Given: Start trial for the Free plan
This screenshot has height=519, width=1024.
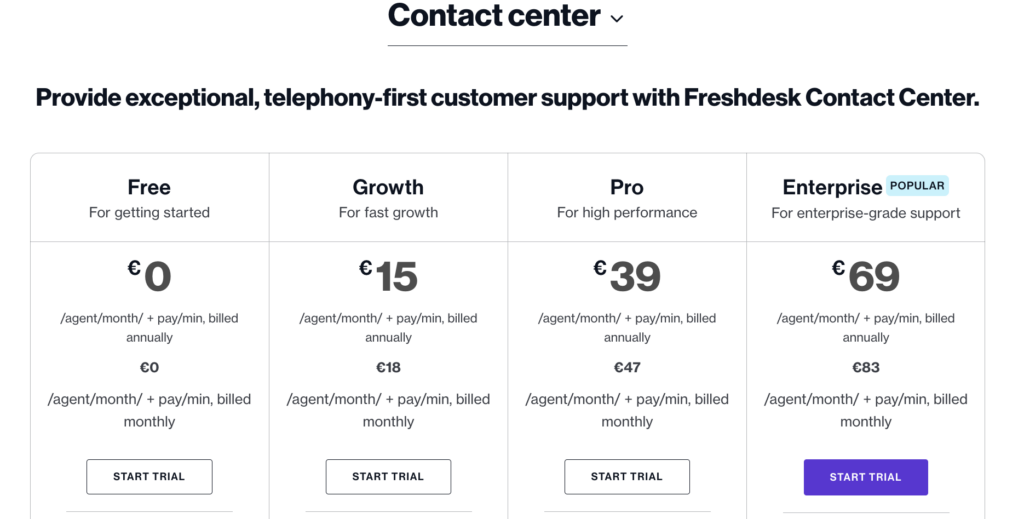Looking at the screenshot, I should point(149,477).
